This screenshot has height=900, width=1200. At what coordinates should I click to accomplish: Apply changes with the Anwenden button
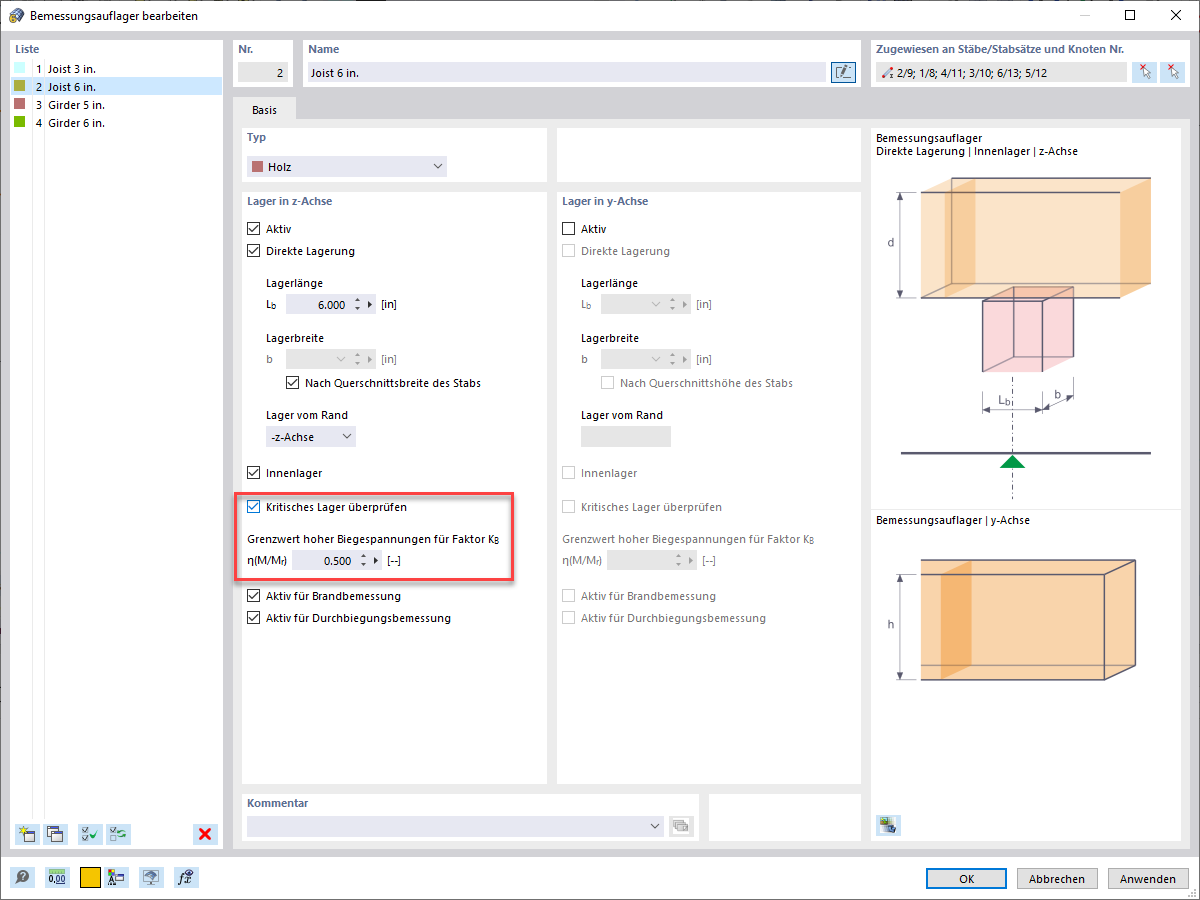tap(1148, 879)
